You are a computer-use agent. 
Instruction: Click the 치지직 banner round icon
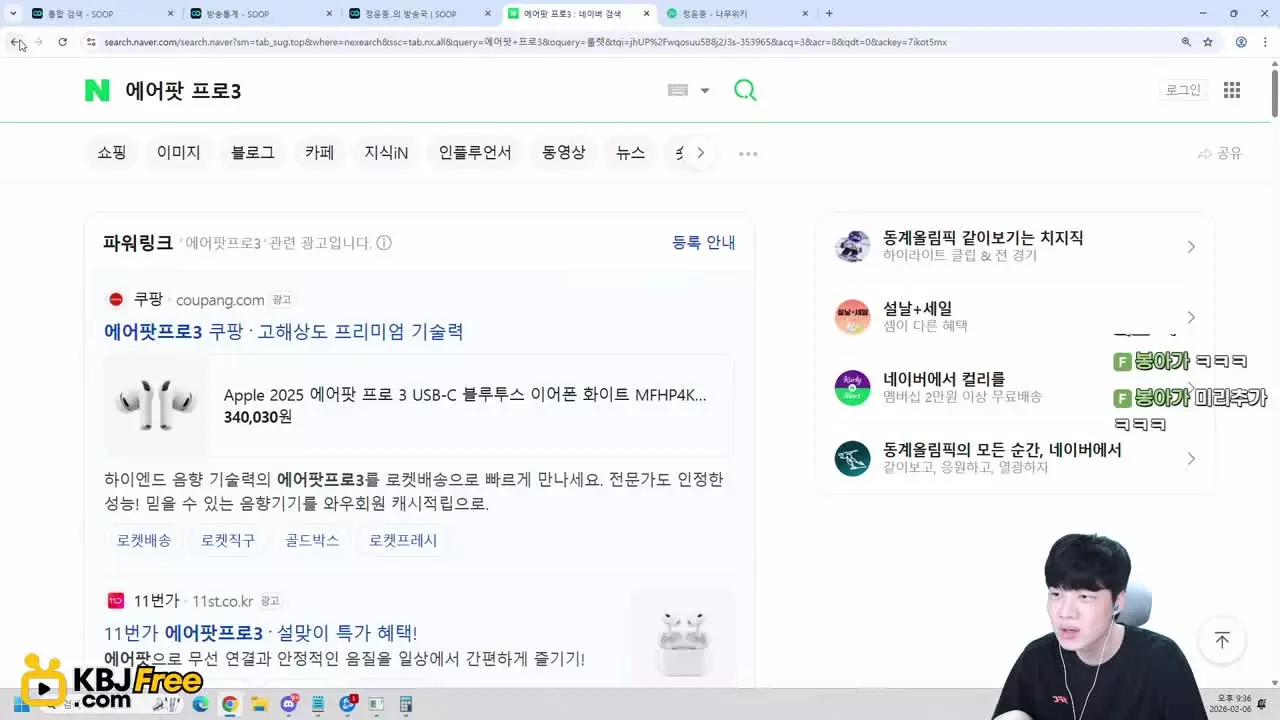853,246
